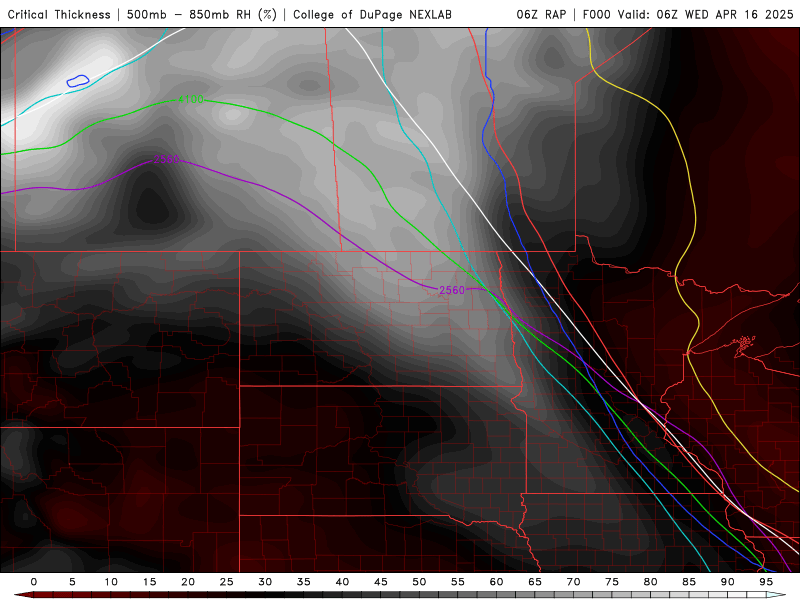Click the "55" value on the color scale
800x600 pixels.
458,582
